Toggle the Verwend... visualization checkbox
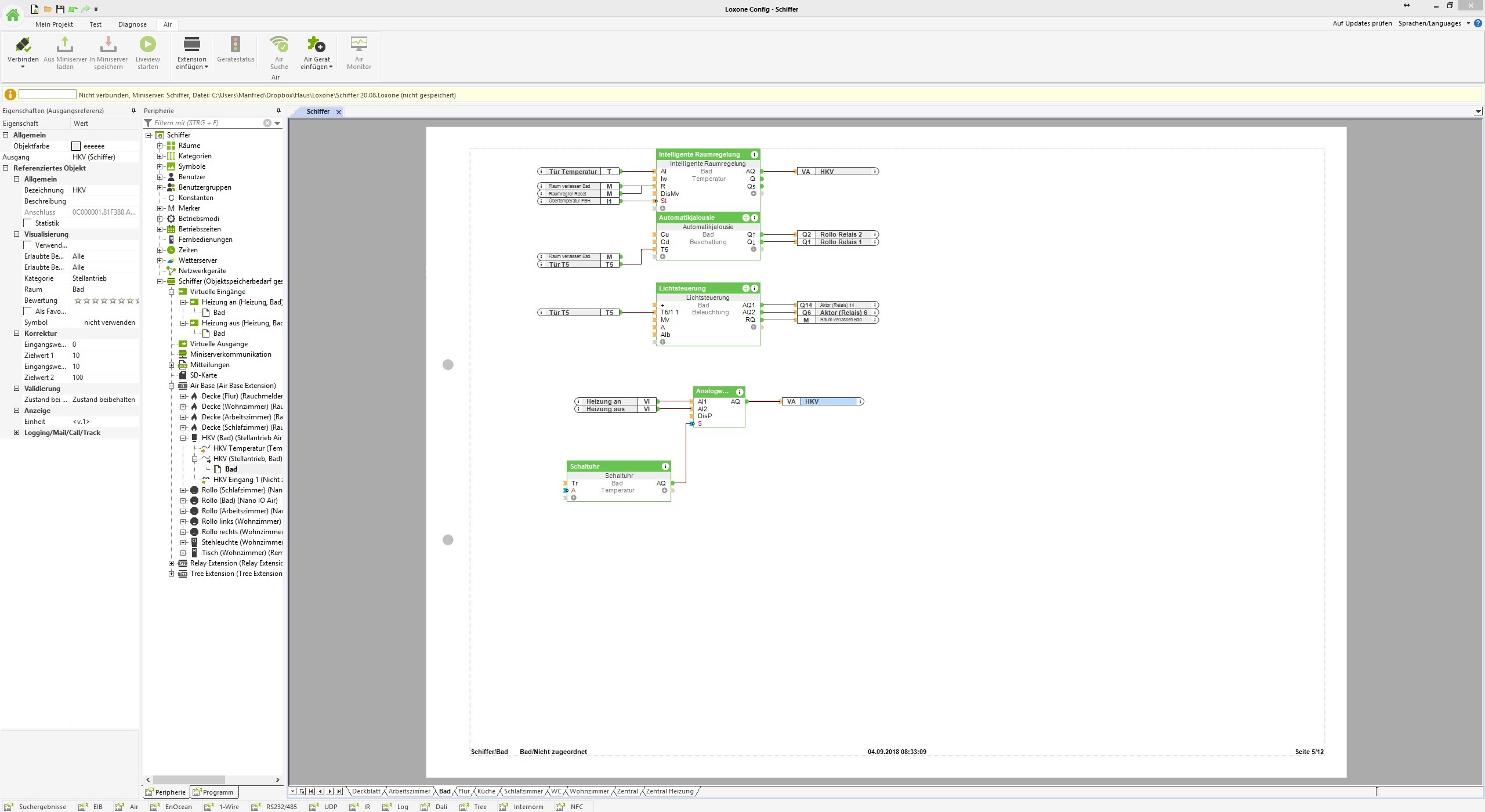1485x812 pixels. tap(28, 245)
